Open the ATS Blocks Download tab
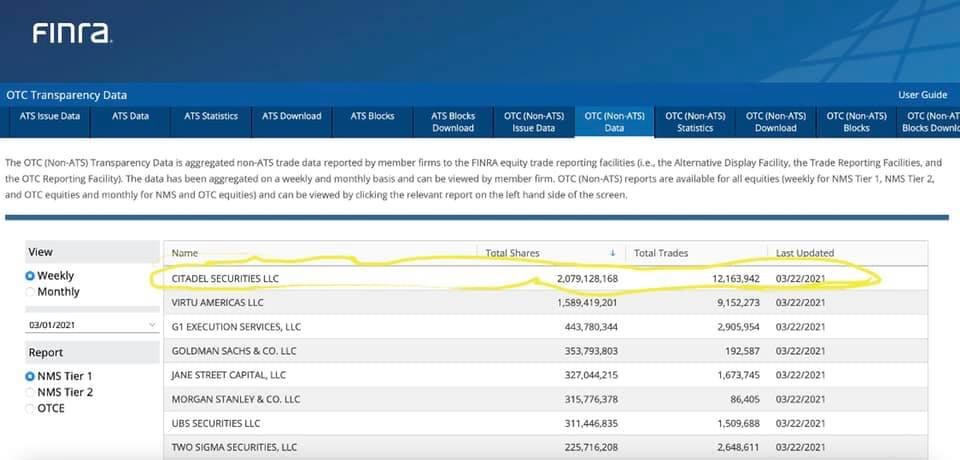Image resolution: width=960 pixels, height=460 pixels. (453, 122)
